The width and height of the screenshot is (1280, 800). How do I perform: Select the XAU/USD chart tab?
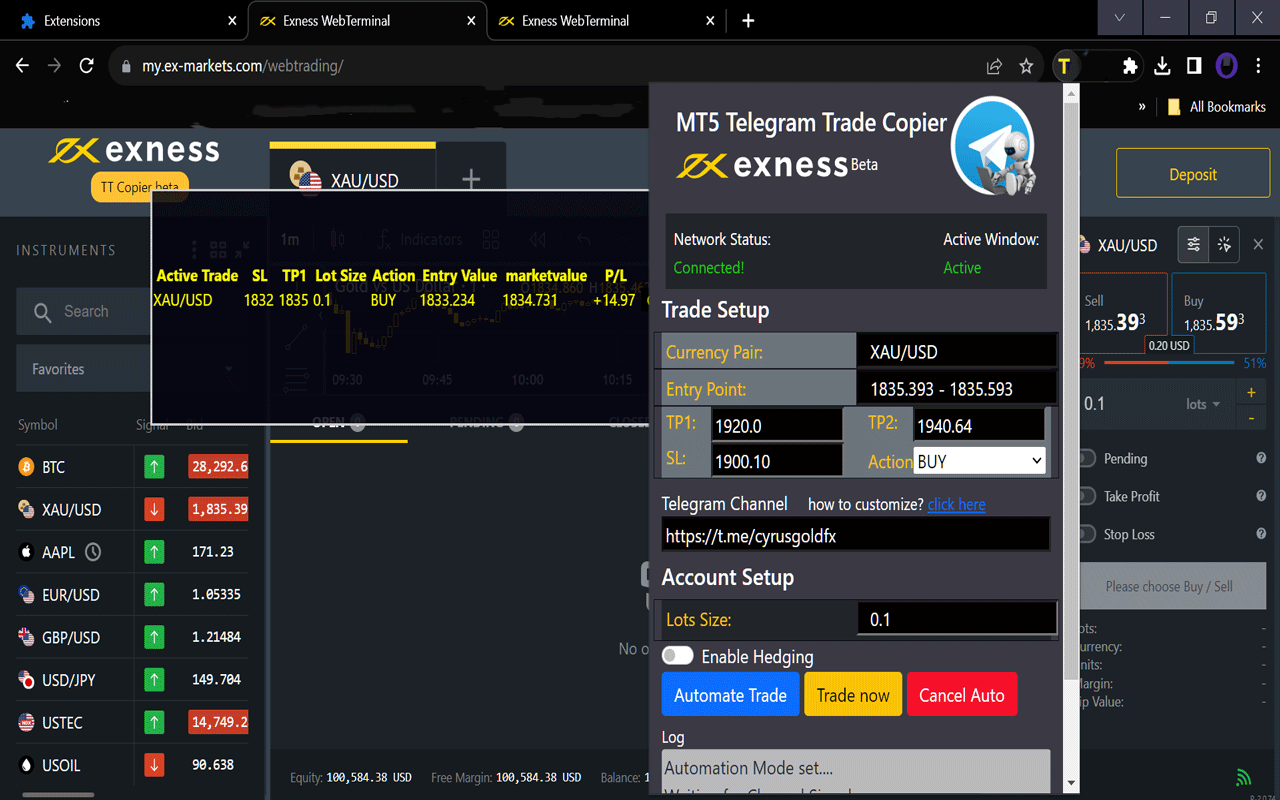click(352, 178)
